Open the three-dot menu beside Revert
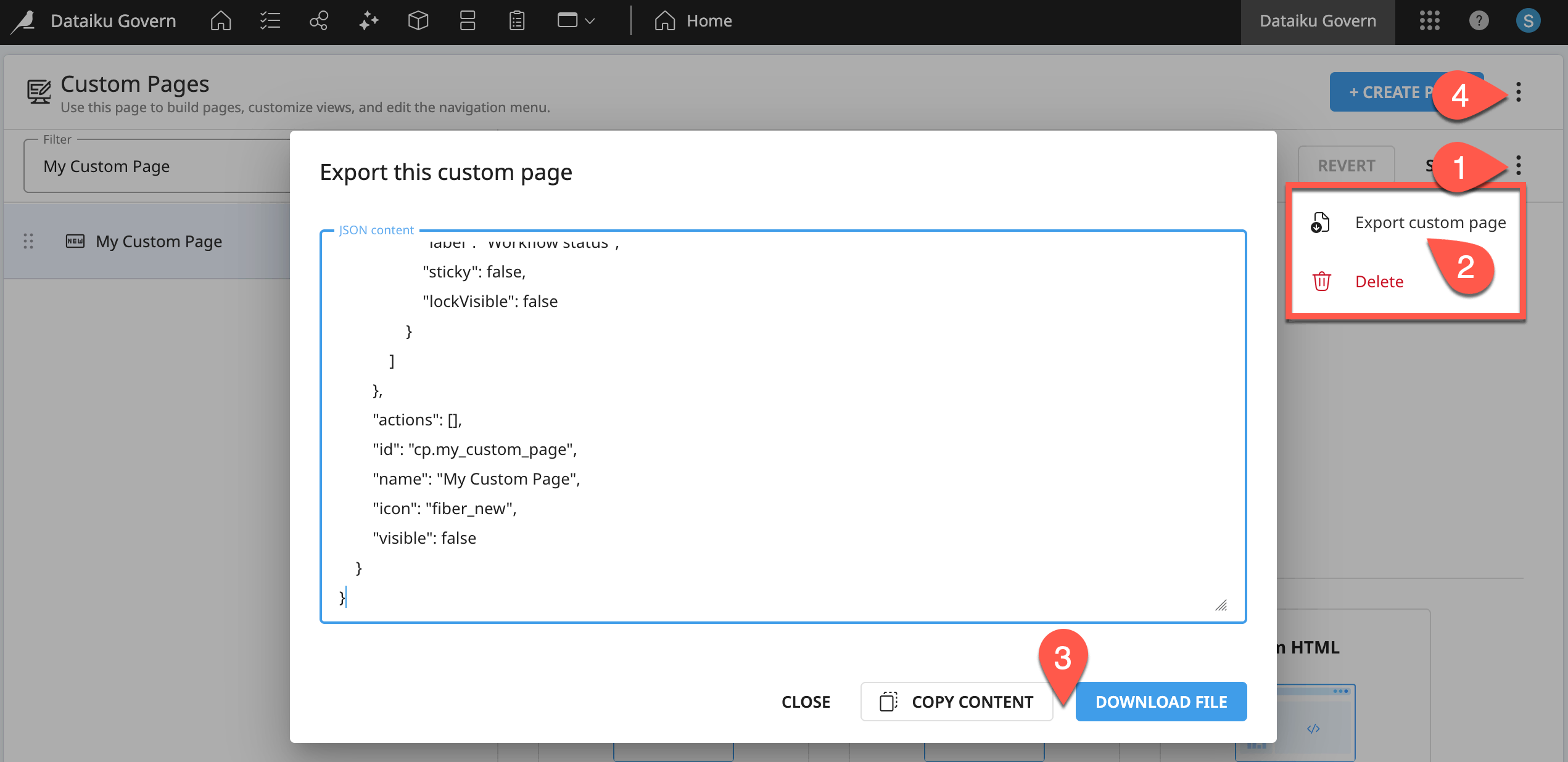Screen dimensions: 1568x762 click(x=1519, y=165)
